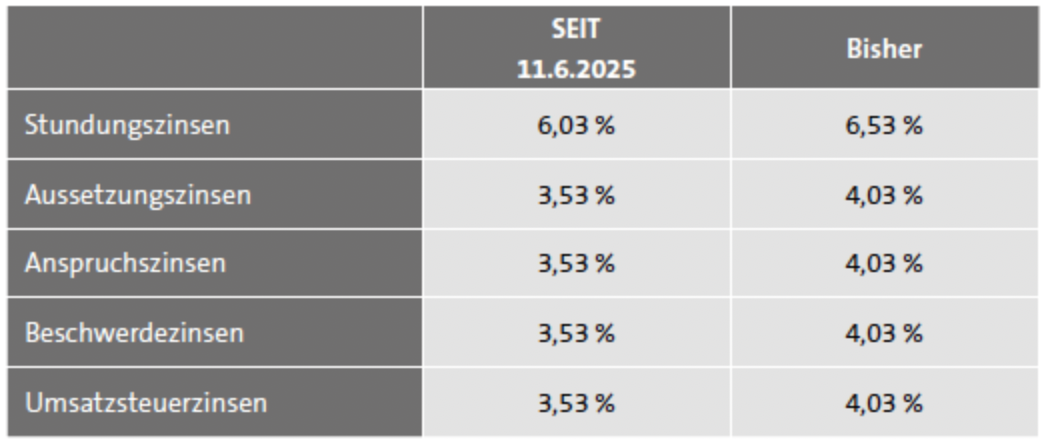Viewport: 1046px width, 444px height.
Task: Click the empty top-left header cell
Action: [214, 49]
